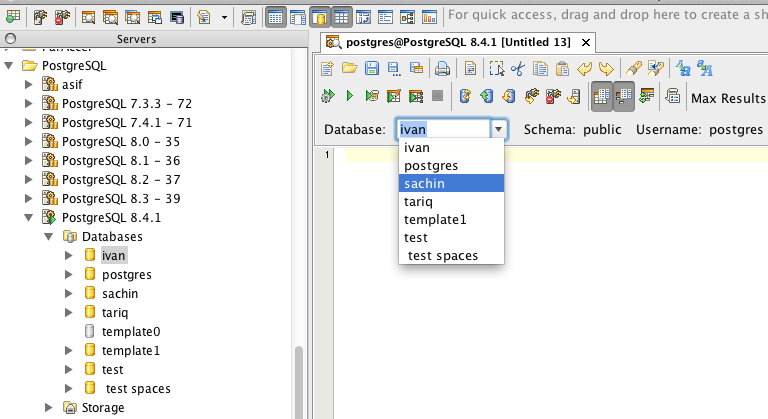768x419 pixels.
Task: Toggle the database cylinder panel icon in top toolbar
Action: 319,18
